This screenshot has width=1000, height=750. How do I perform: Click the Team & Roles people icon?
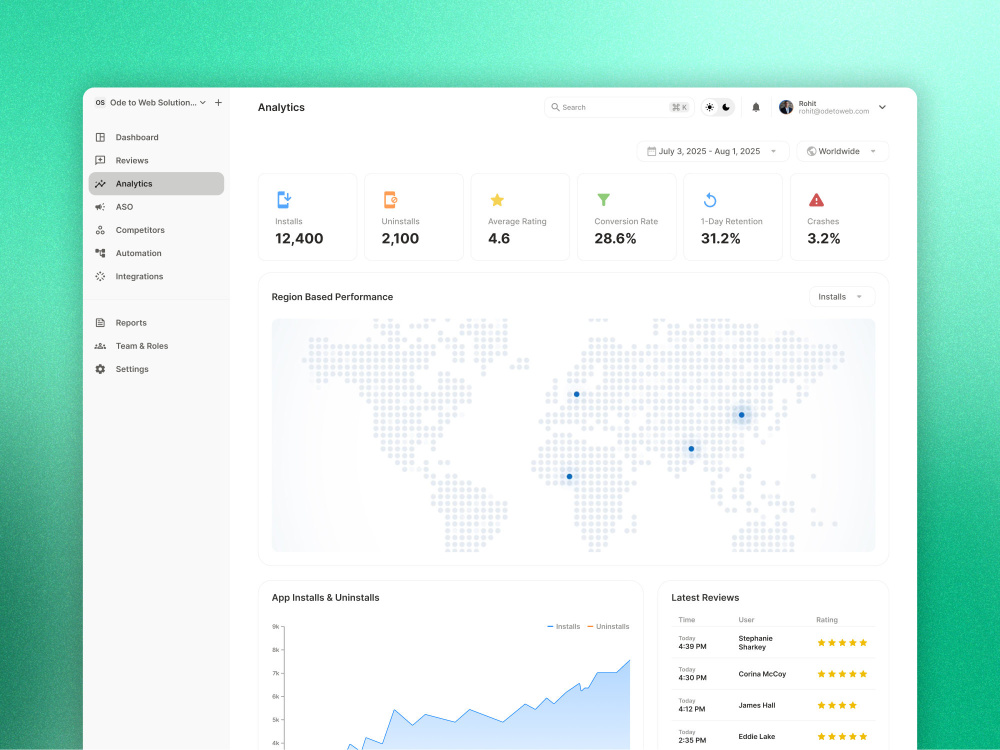click(x=100, y=346)
